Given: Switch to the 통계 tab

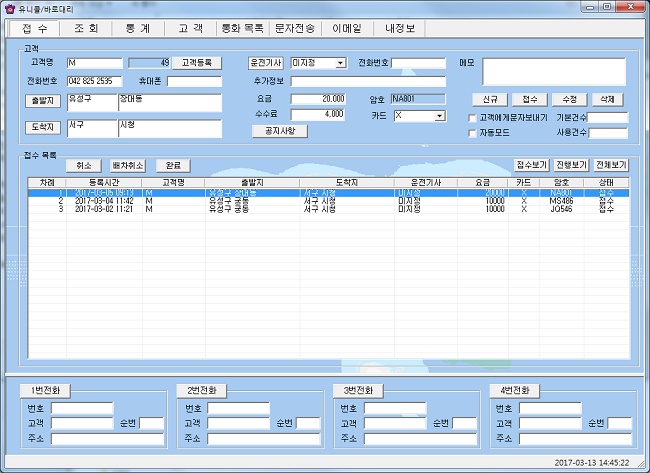Looking at the screenshot, I should (138, 30).
